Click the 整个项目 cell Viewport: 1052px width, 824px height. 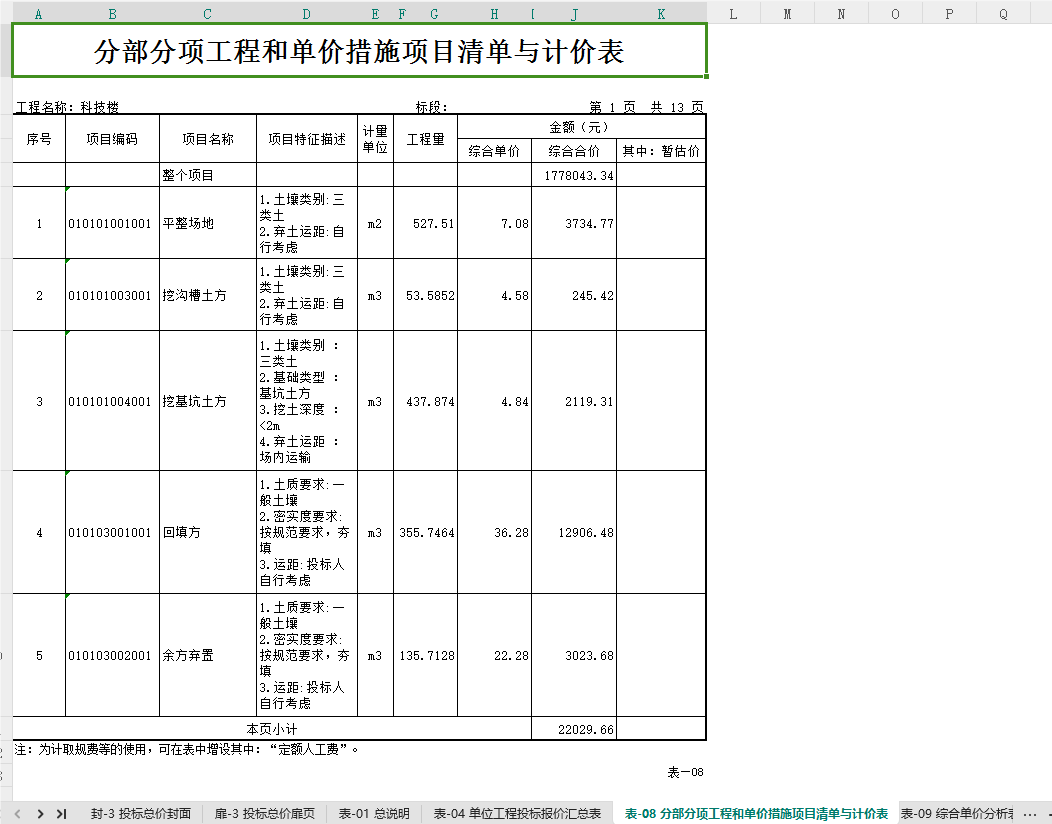pyautogui.click(x=208, y=175)
